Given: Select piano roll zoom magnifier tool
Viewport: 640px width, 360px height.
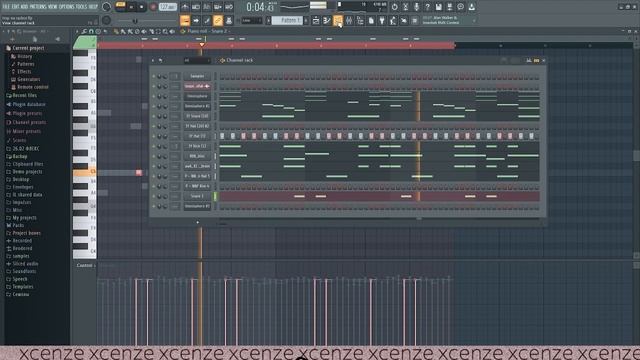Looking at the screenshot, I should [165, 31].
